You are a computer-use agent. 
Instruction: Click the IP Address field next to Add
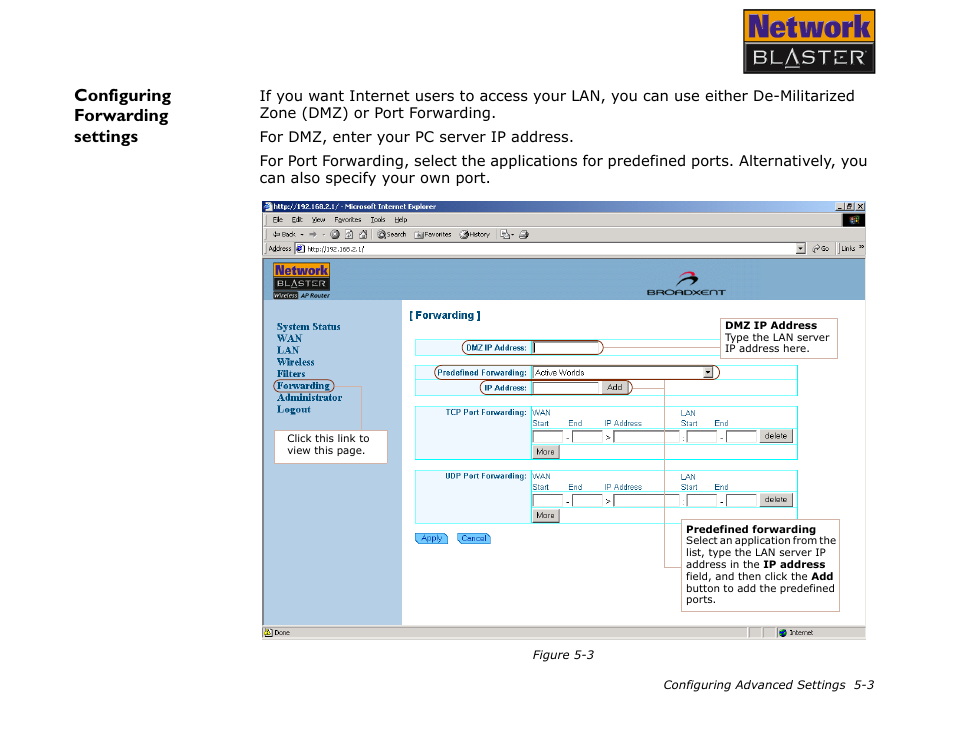566,388
